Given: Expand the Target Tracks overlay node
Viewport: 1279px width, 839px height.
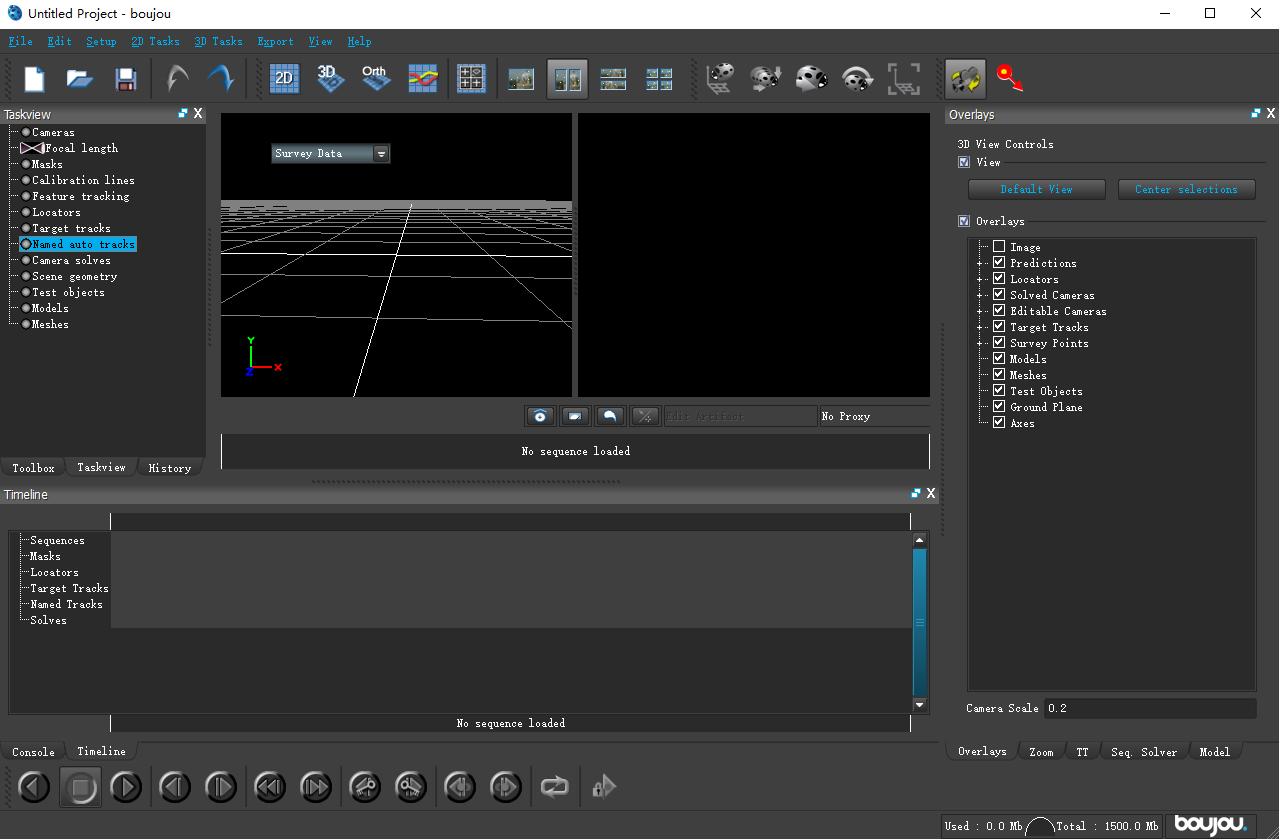Looking at the screenshot, I should click(x=980, y=327).
